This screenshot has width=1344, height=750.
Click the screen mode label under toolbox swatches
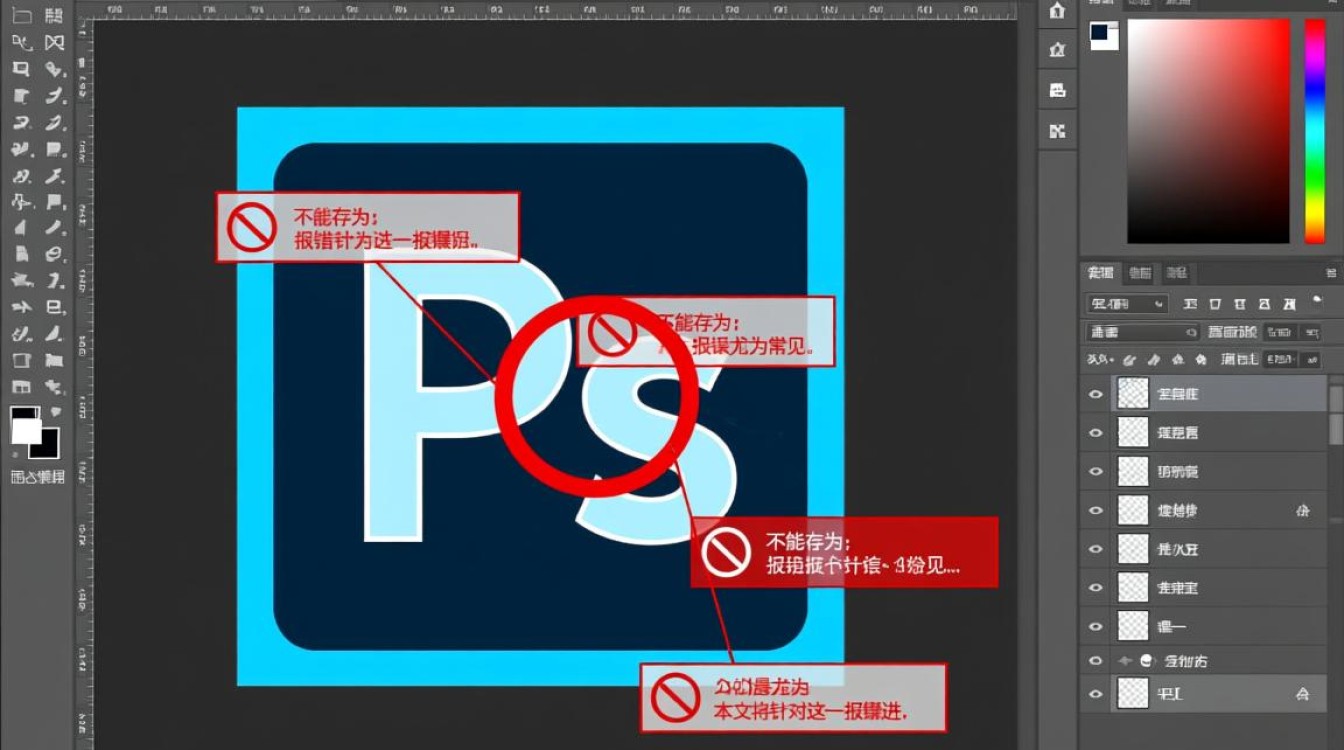click(38, 477)
